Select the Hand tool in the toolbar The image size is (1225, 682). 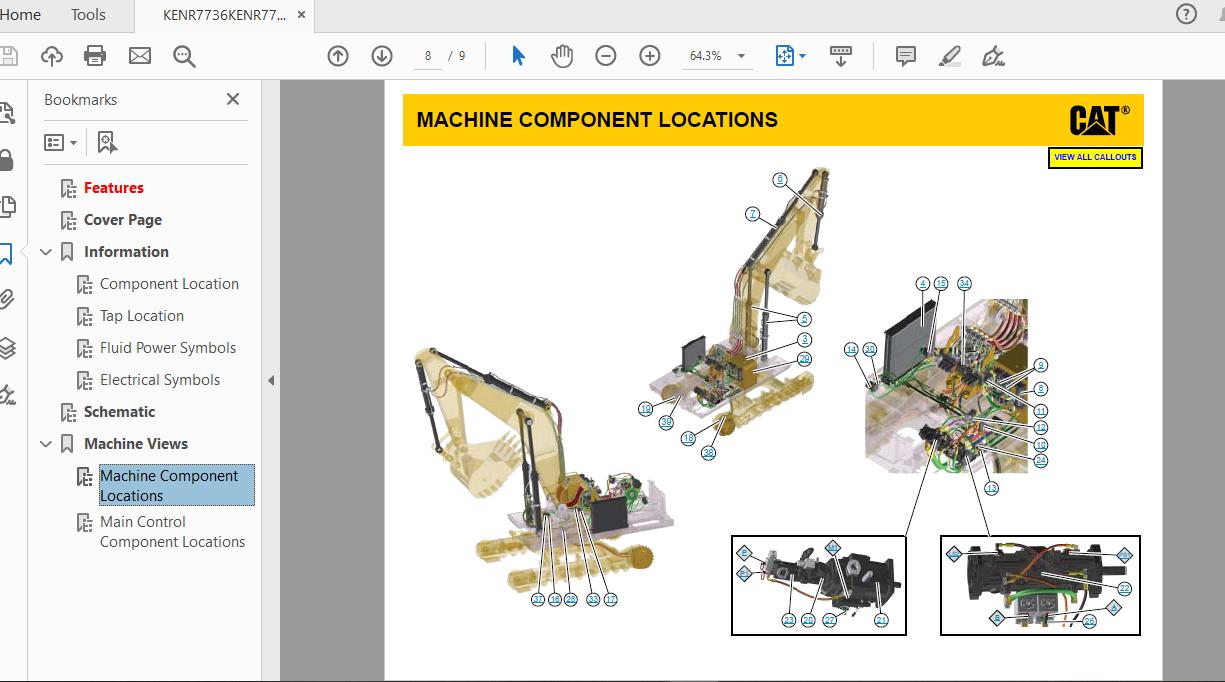(x=562, y=56)
